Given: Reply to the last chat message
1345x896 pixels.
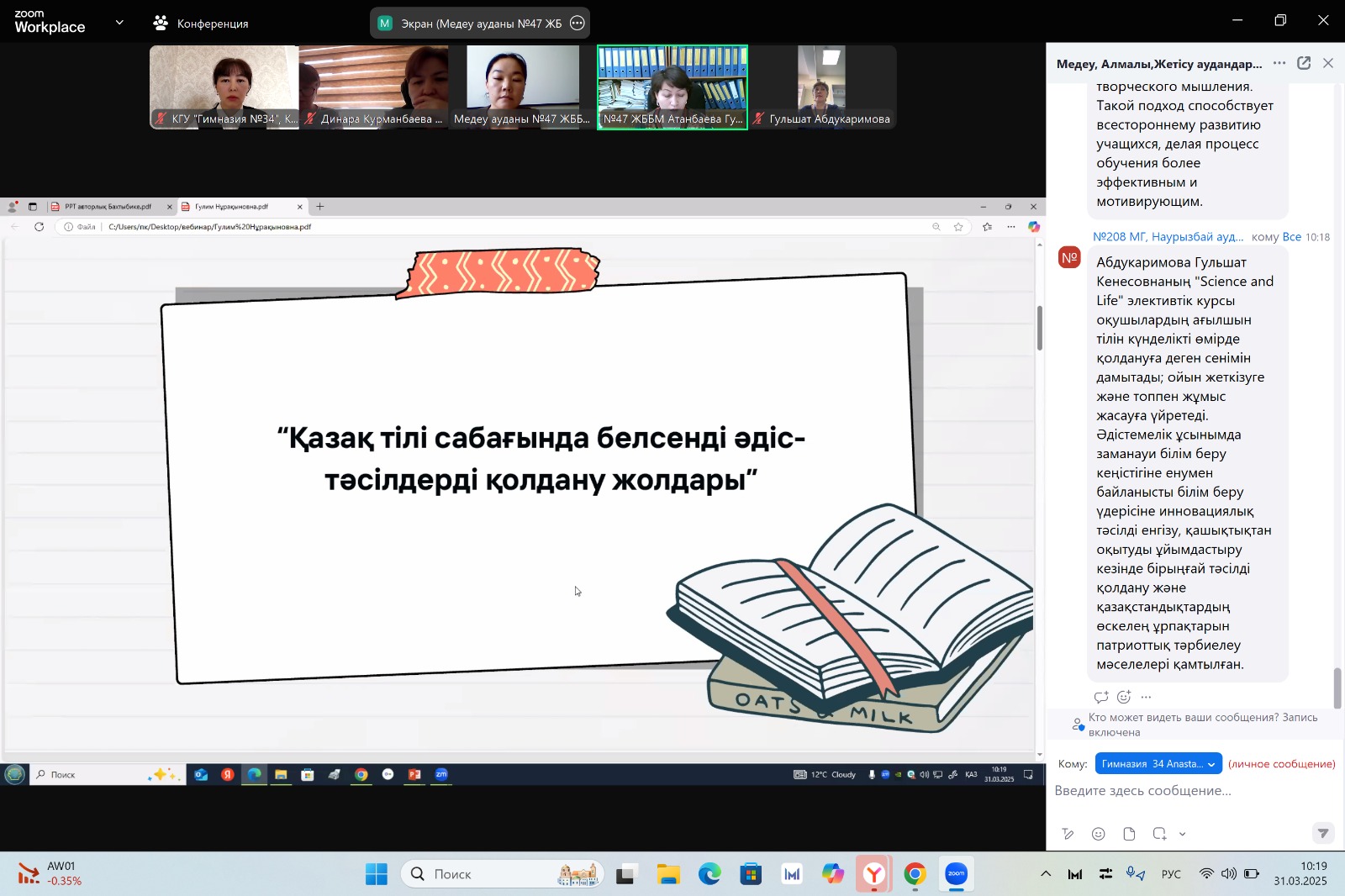Looking at the screenshot, I should coord(1100,697).
